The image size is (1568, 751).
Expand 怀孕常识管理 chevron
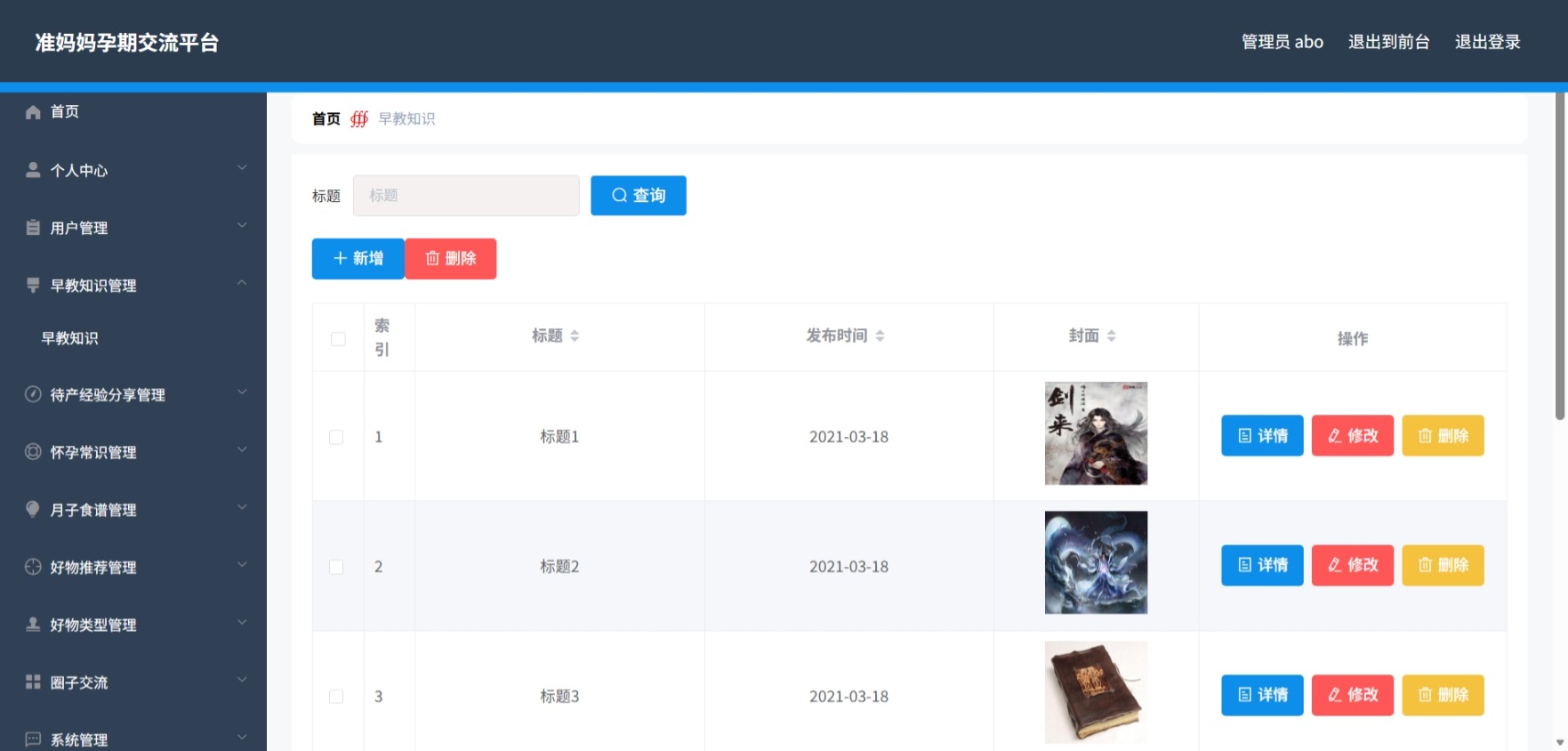tap(242, 449)
